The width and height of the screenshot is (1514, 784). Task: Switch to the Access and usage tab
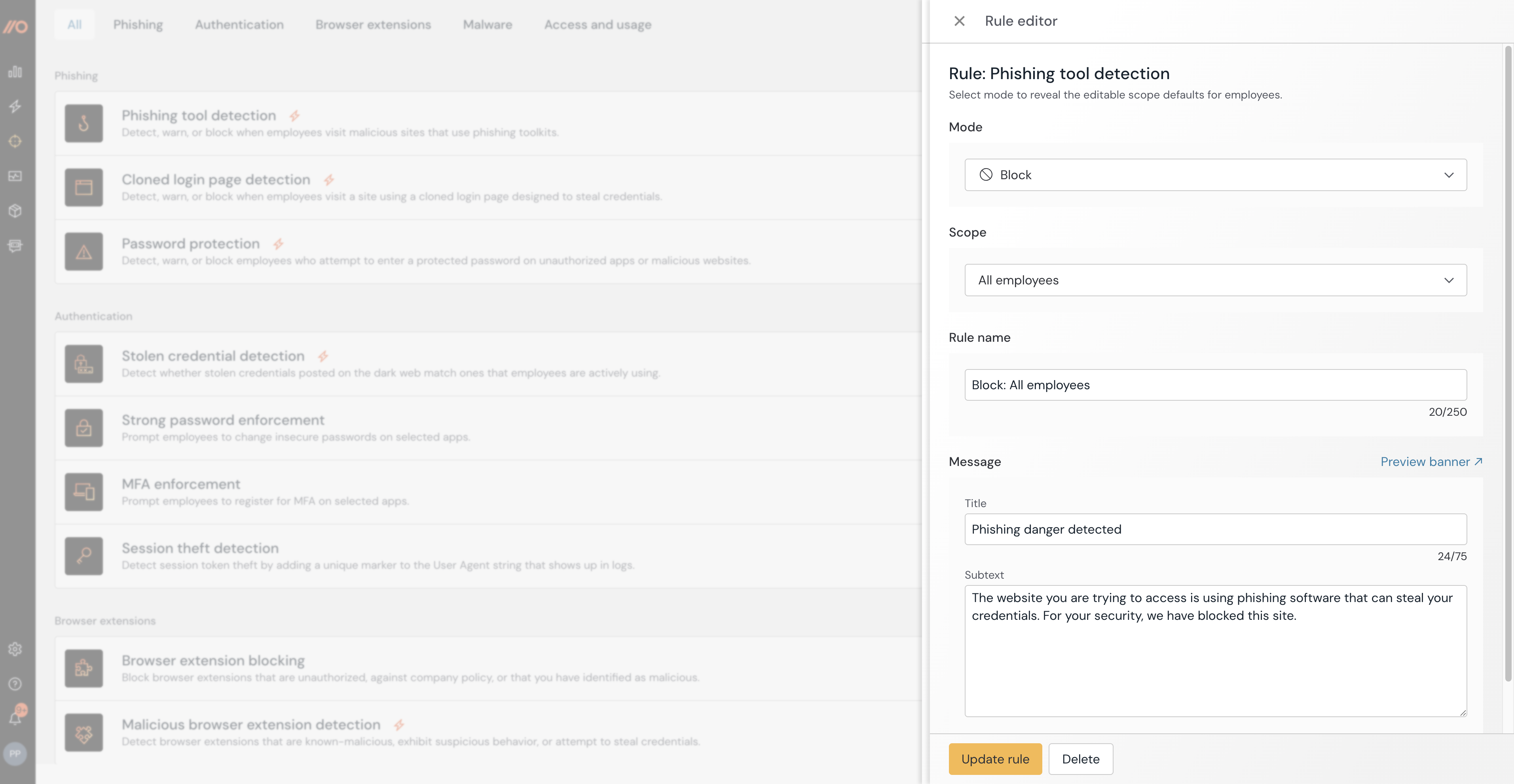pyautogui.click(x=598, y=25)
